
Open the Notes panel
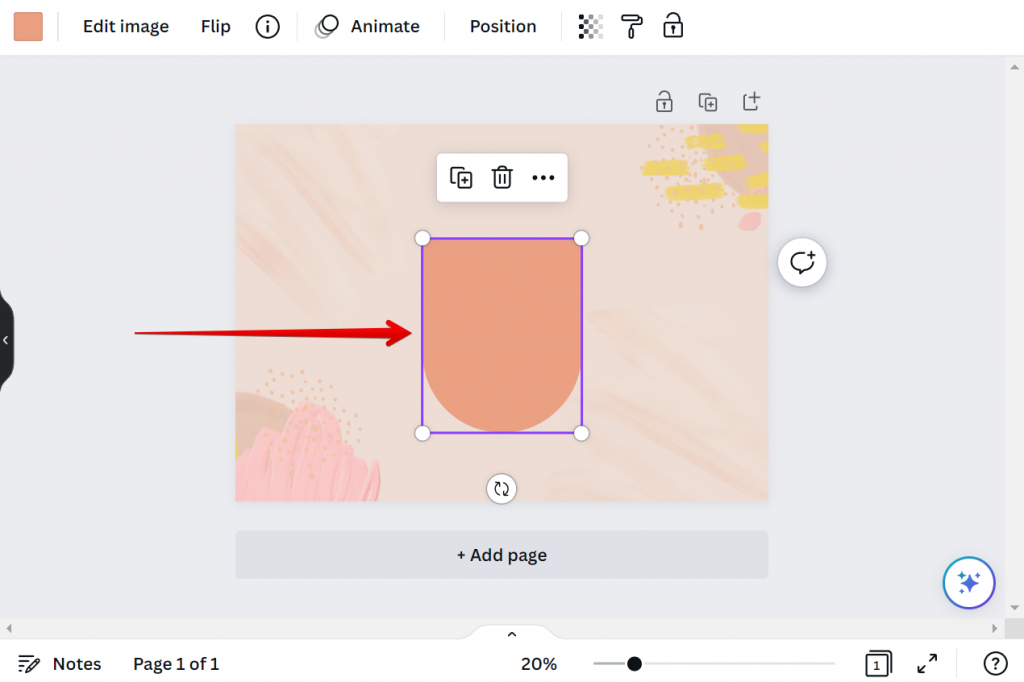[60, 663]
